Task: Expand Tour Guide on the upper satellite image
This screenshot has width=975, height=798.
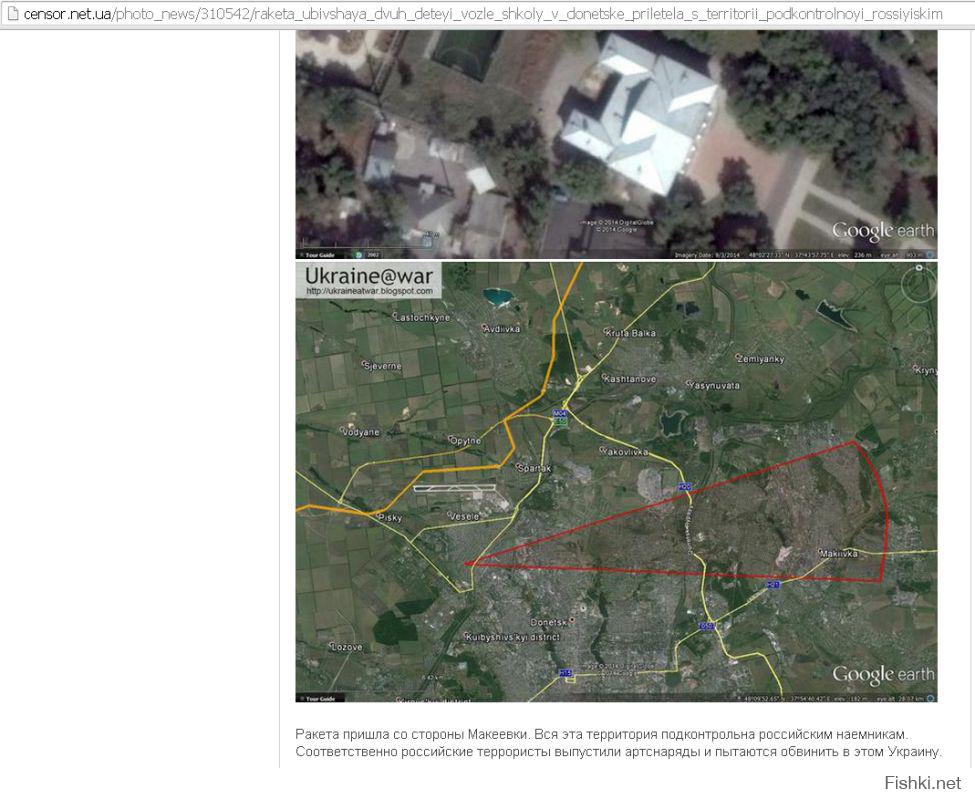Action: coord(320,254)
